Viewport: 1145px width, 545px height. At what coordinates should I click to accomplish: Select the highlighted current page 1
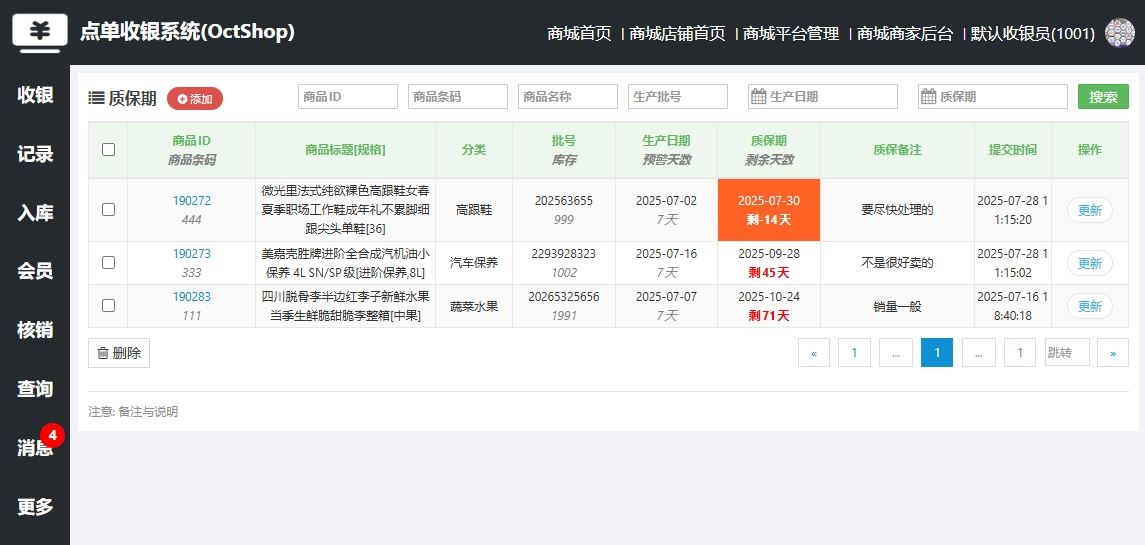click(x=937, y=353)
